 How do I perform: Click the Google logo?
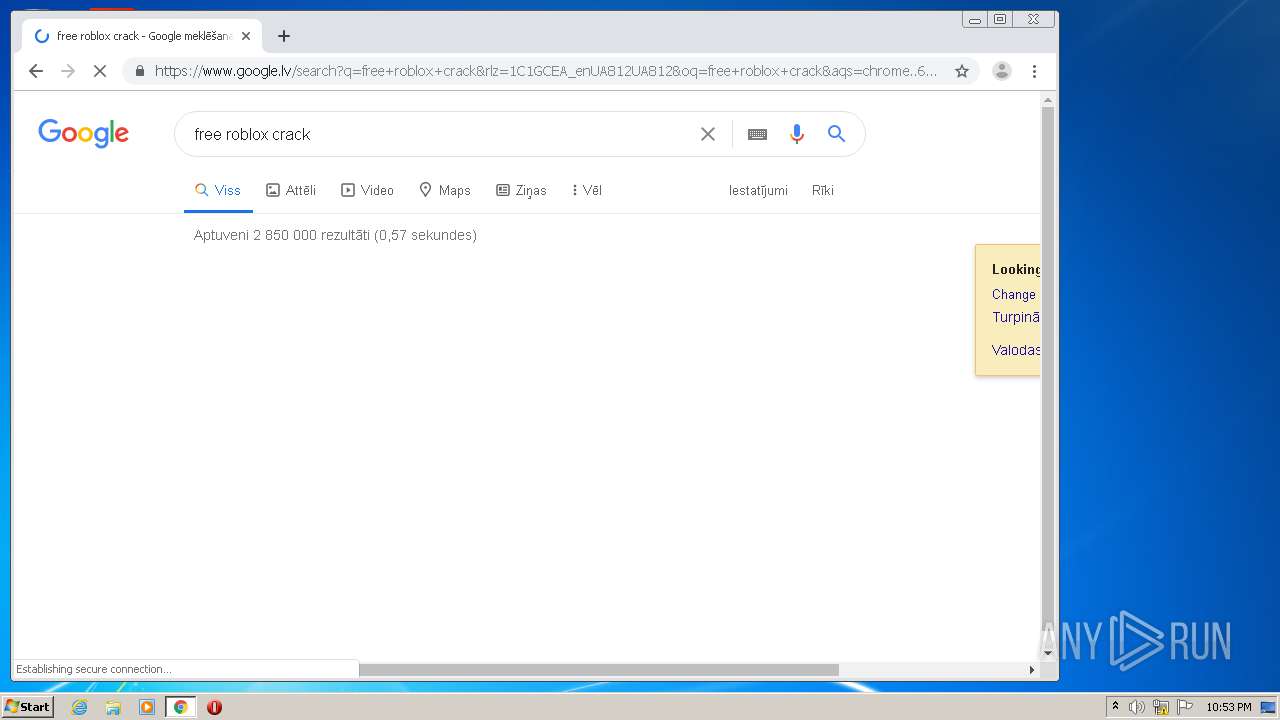coord(83,133)
